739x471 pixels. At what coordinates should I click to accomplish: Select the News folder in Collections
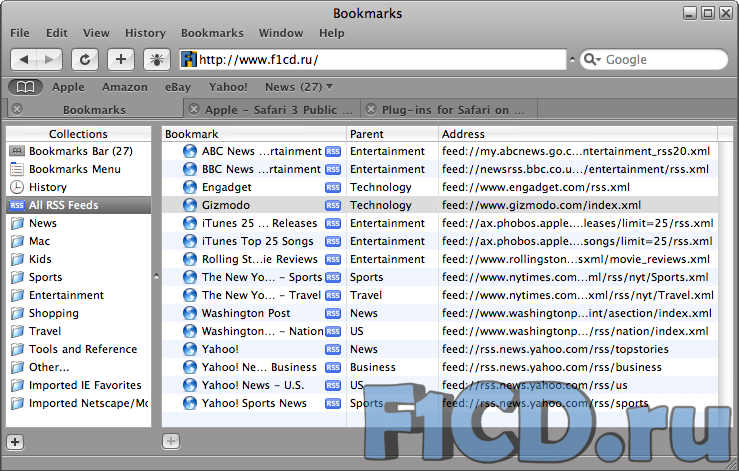click(x=79, y=223)
